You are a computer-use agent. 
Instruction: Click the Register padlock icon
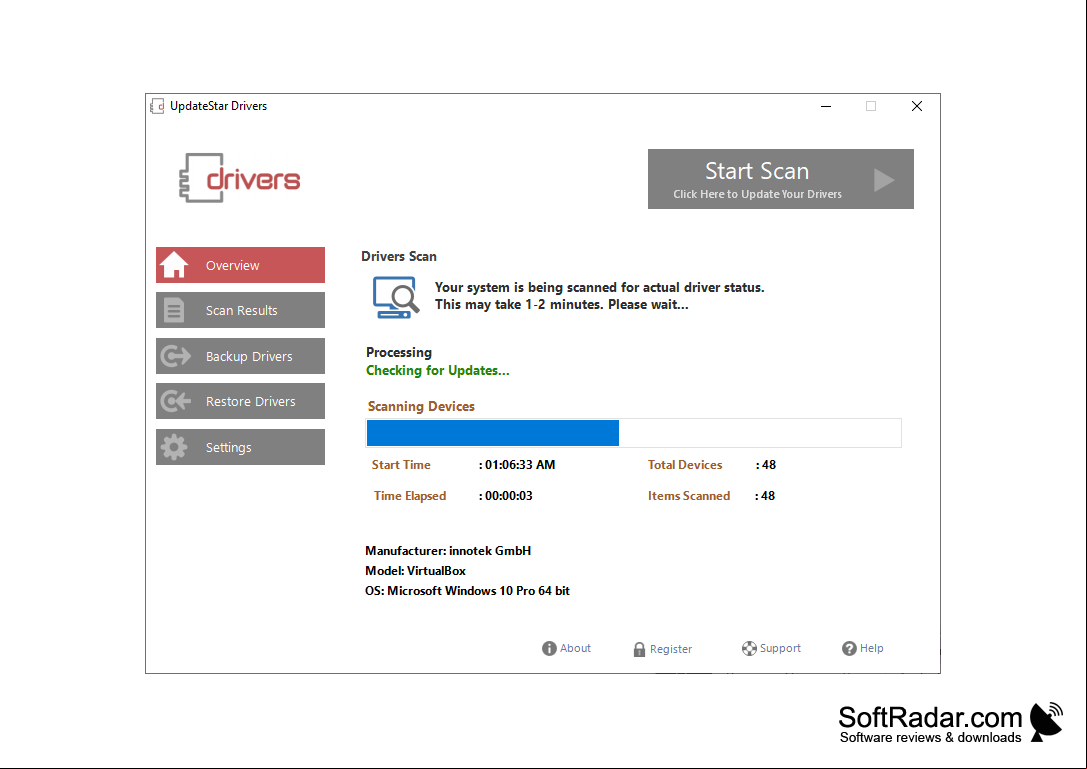pos(639,649)
